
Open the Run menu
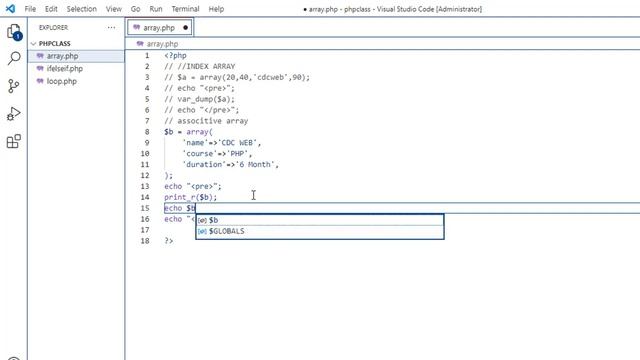(156, 9)
